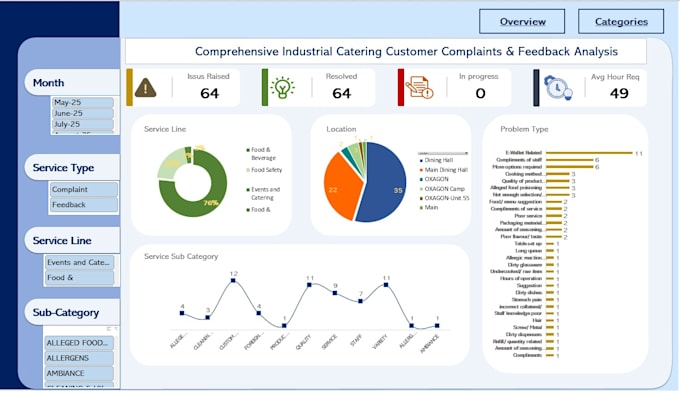Click the Service Line slicer header
The width and height of the screenshot is (680, 395).
(72, 240)
